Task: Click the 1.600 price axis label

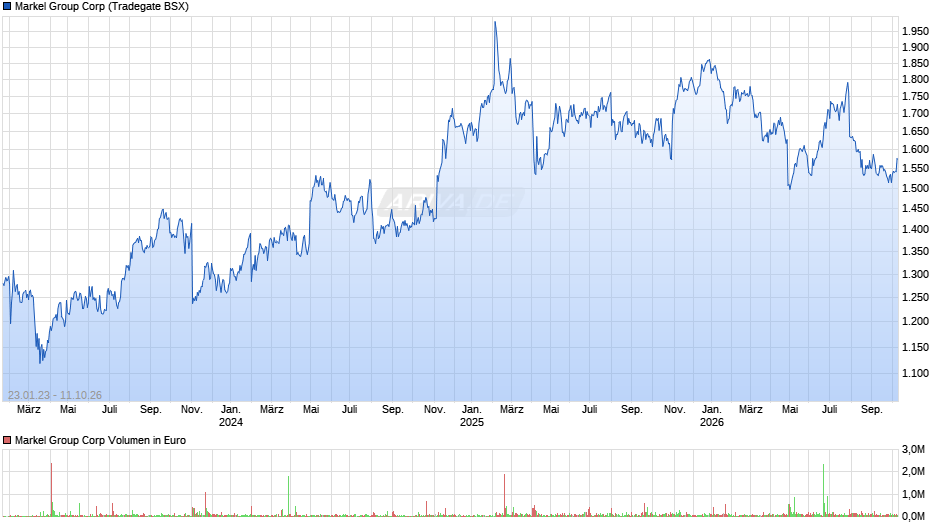Action: (915, 149)
